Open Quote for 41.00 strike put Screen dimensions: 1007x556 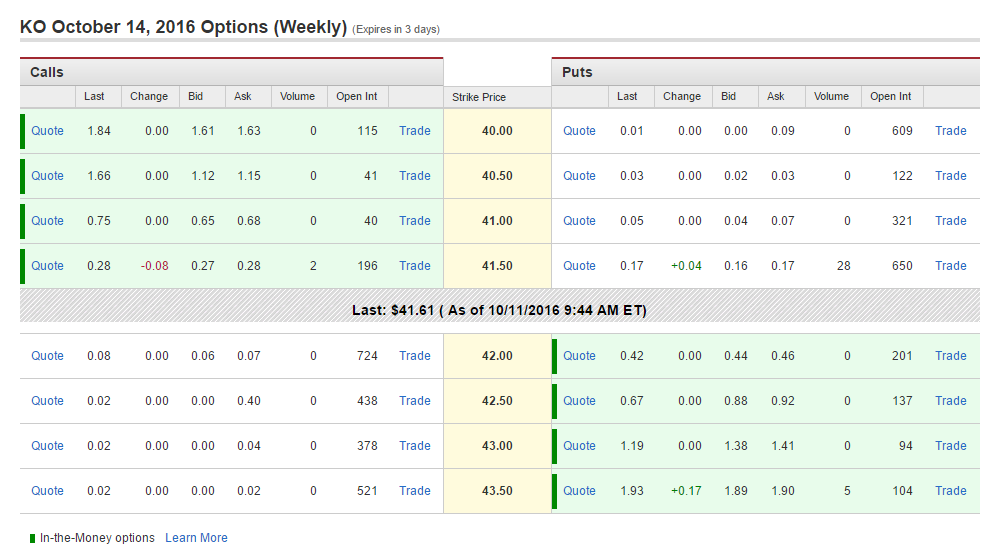point(579,221)
